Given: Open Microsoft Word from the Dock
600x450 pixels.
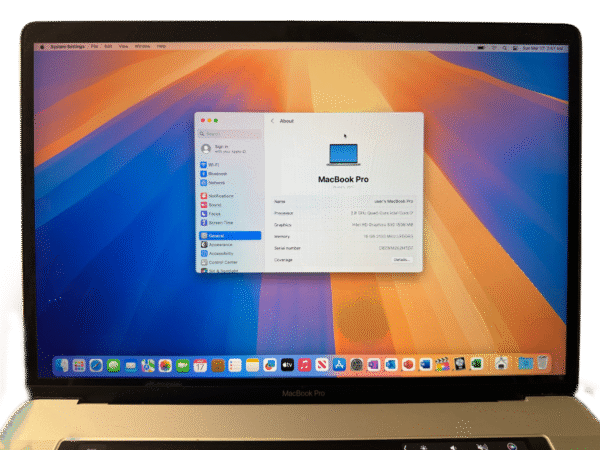Looking at the screenshot, I should [x=425, y=364].
